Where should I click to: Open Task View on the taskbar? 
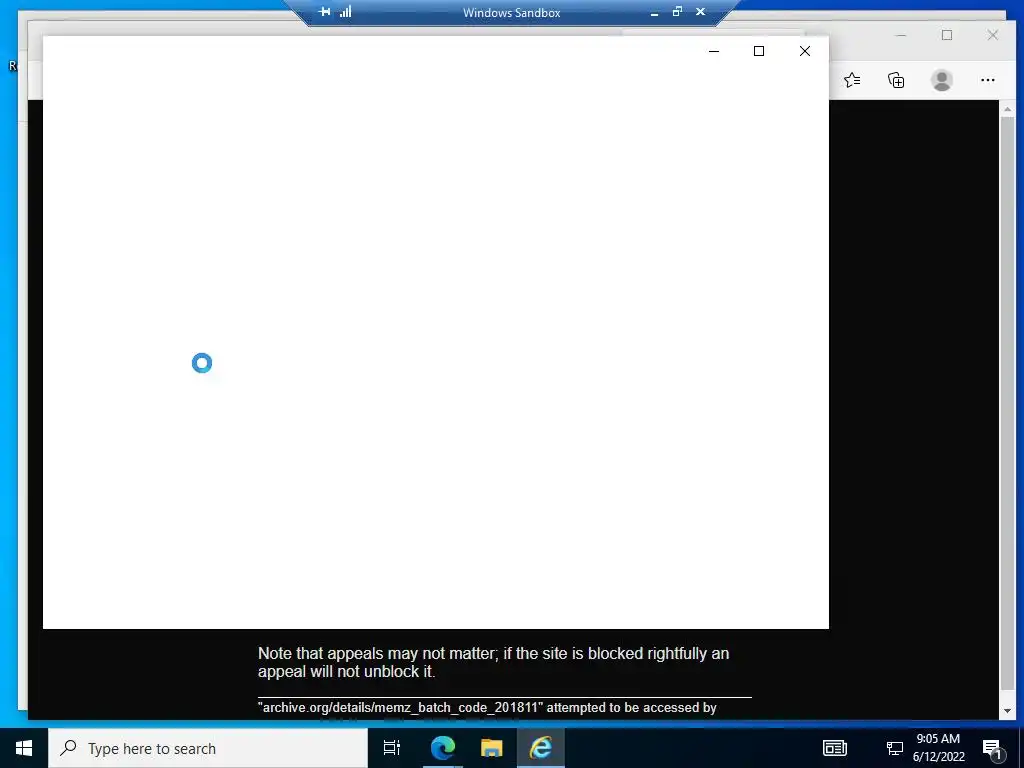click(x=392, y=748)
